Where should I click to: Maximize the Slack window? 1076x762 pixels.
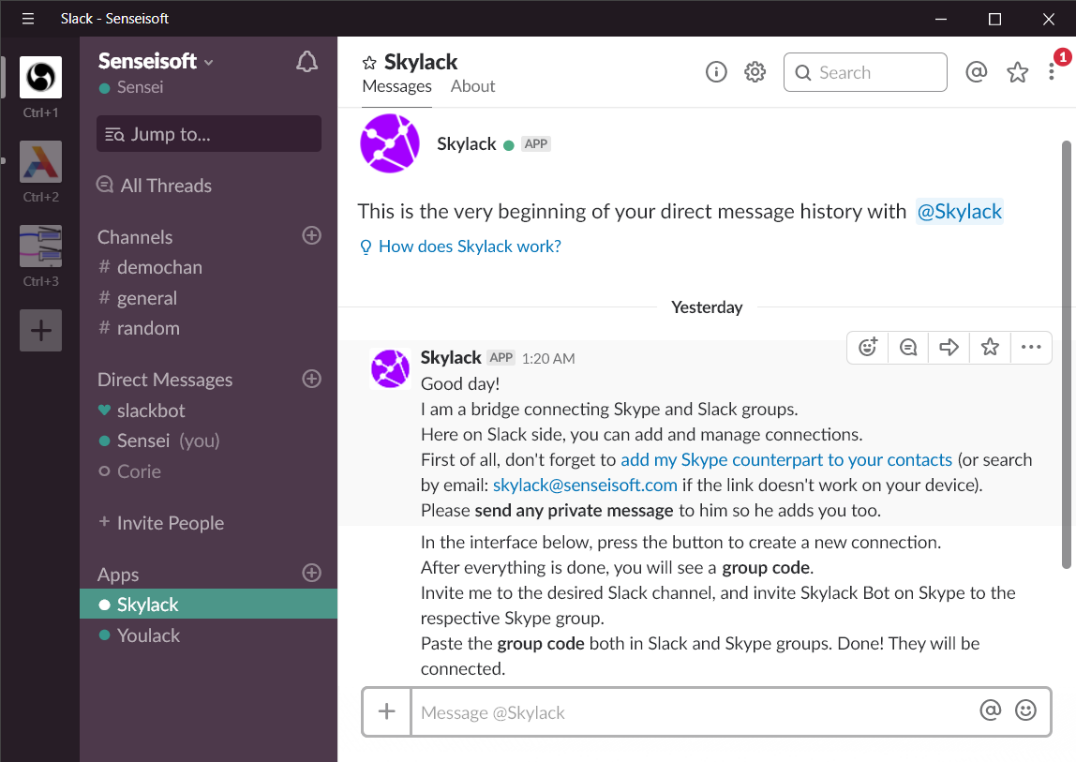point(994,19)
